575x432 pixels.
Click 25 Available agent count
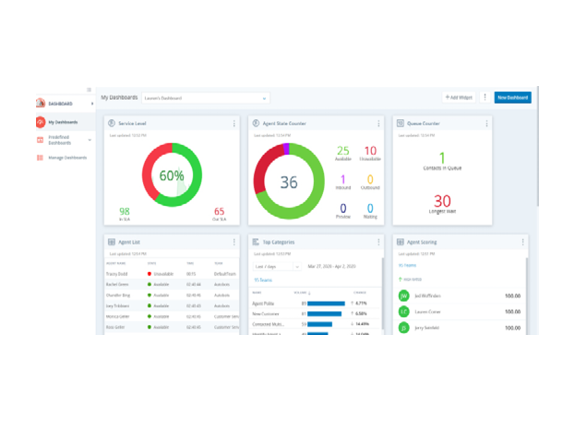[x=343, y=151]
